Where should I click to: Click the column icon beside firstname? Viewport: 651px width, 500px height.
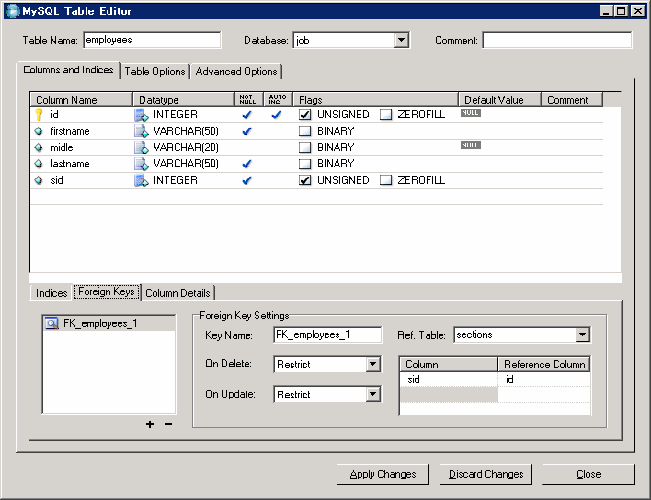click(39, 131)
